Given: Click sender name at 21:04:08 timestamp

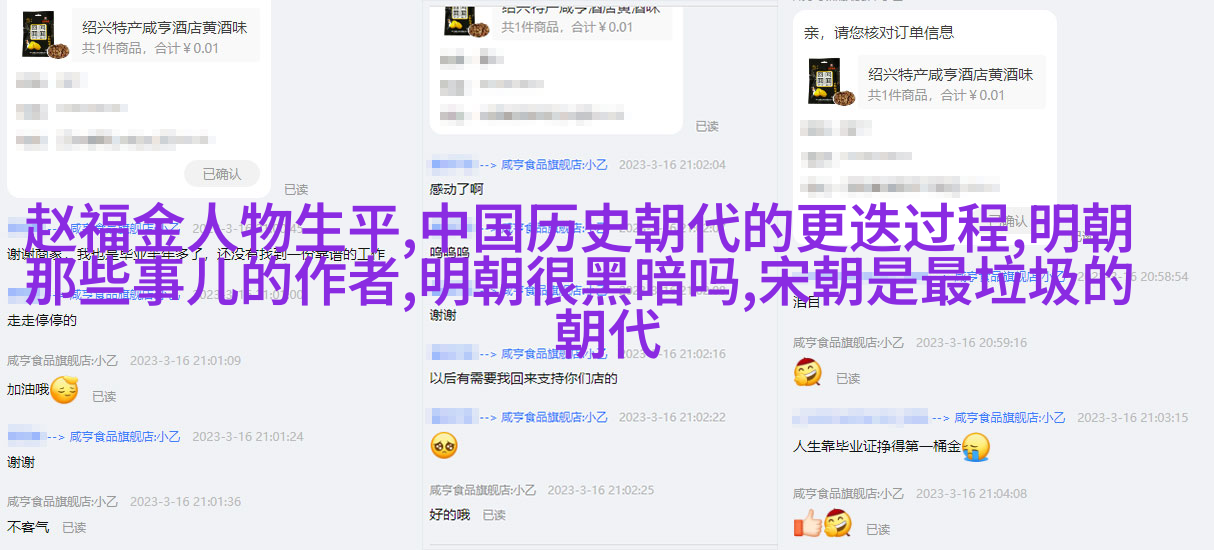Looking at the screenshot, I should (x=848, y=493).
